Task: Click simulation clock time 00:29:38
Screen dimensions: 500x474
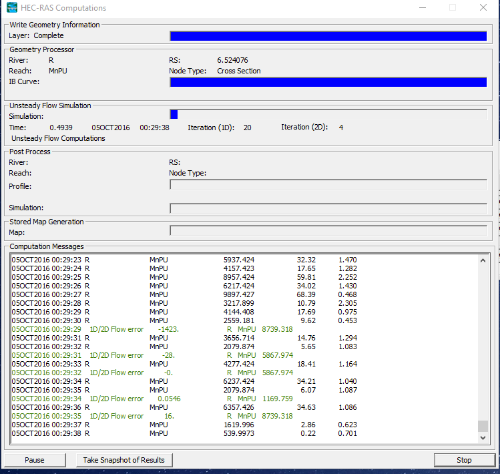Action: 154,127
